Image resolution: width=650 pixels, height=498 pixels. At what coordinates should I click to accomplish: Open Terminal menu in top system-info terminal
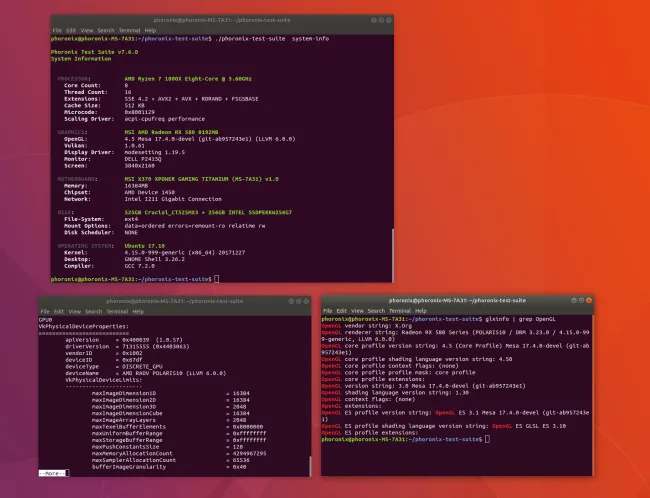click(126, 30)
